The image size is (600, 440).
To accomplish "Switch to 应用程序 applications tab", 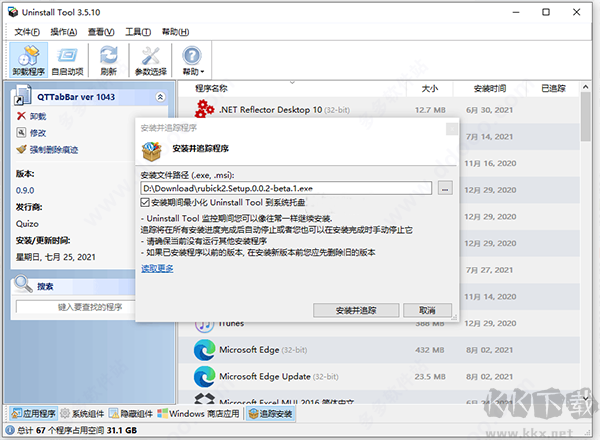I will click(x=34, y=414).
